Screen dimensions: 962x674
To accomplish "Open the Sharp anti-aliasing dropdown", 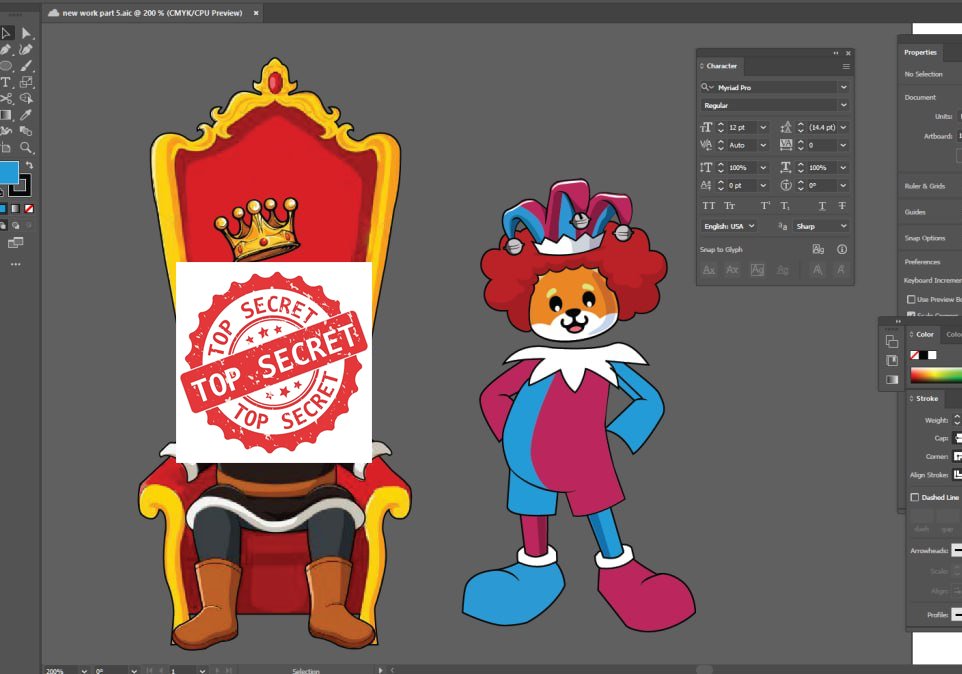I will 822,226.
